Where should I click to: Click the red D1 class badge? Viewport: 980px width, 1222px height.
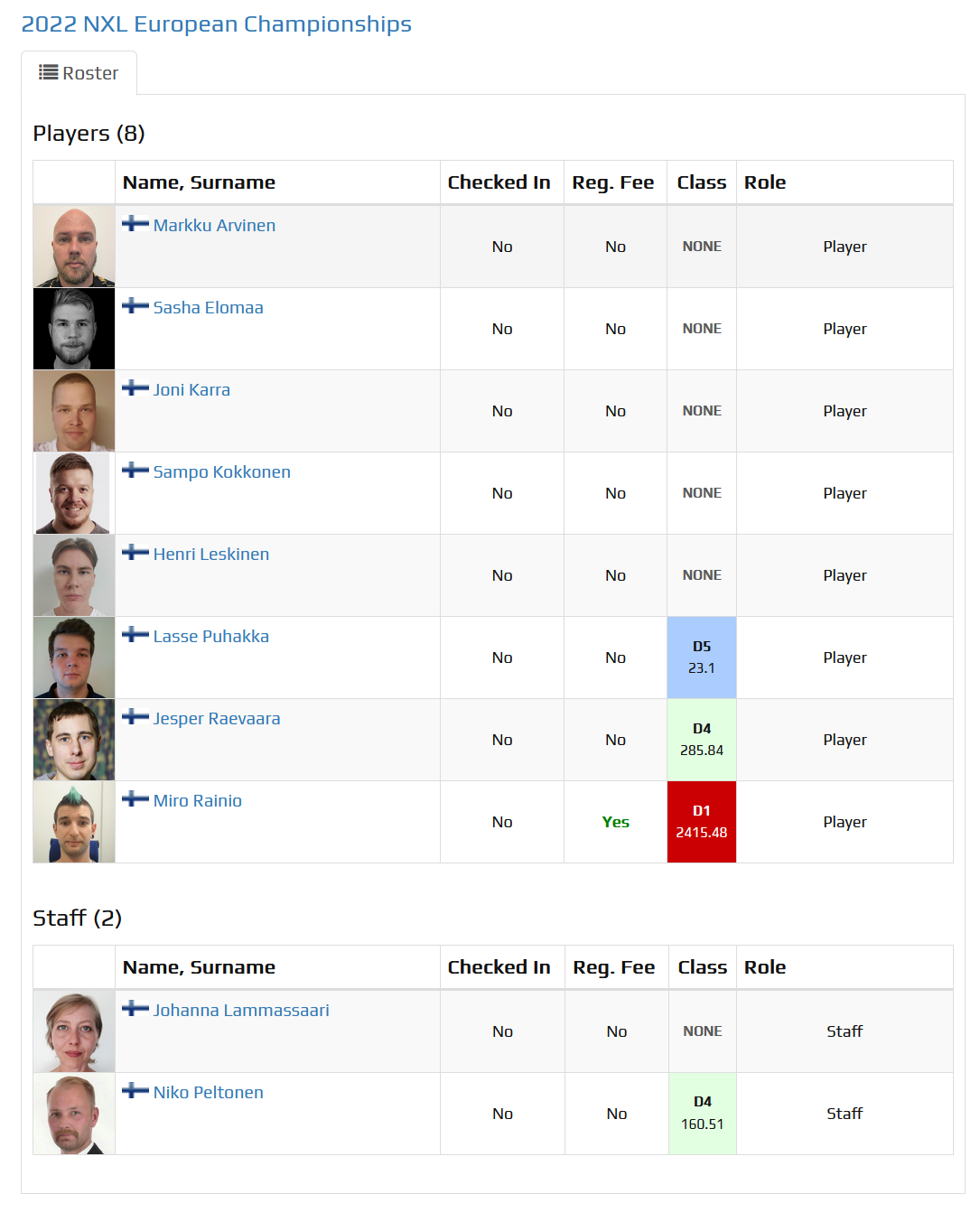(x=702, y=822)
